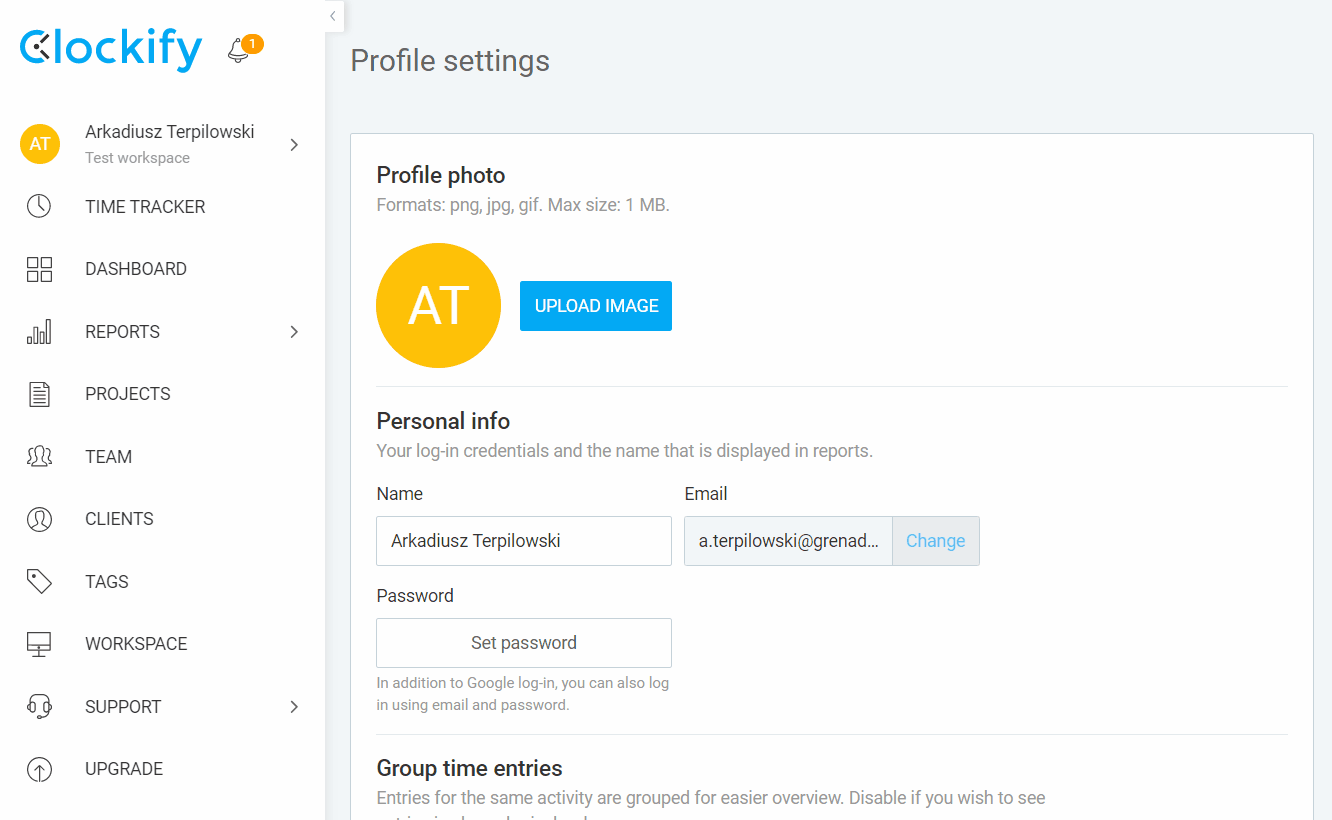
Task: Click the Reports bar chart icon
Action: coord(39,332)
